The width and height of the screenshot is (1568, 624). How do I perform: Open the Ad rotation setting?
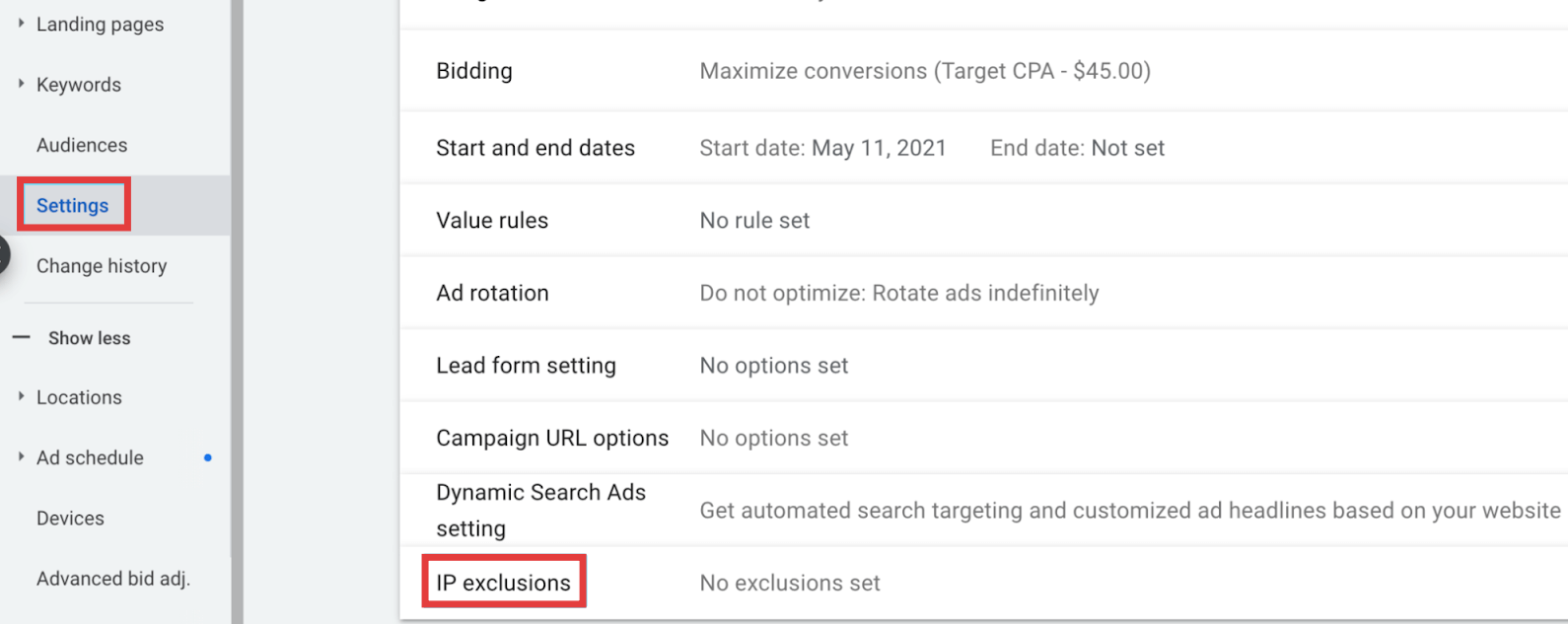tap(983, 293)
